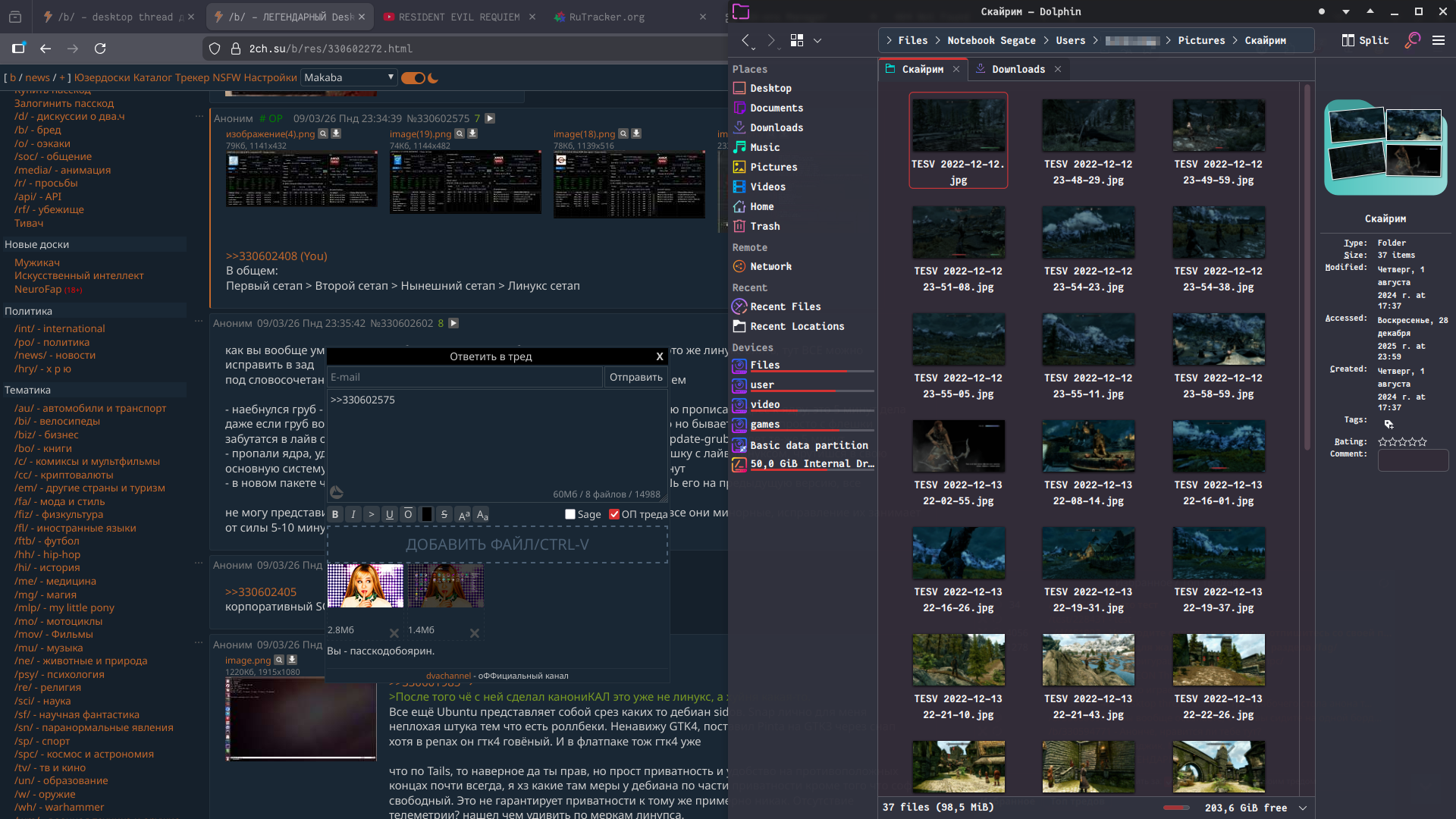Switch to the RuTracker.org browser tab

[607, 17]
